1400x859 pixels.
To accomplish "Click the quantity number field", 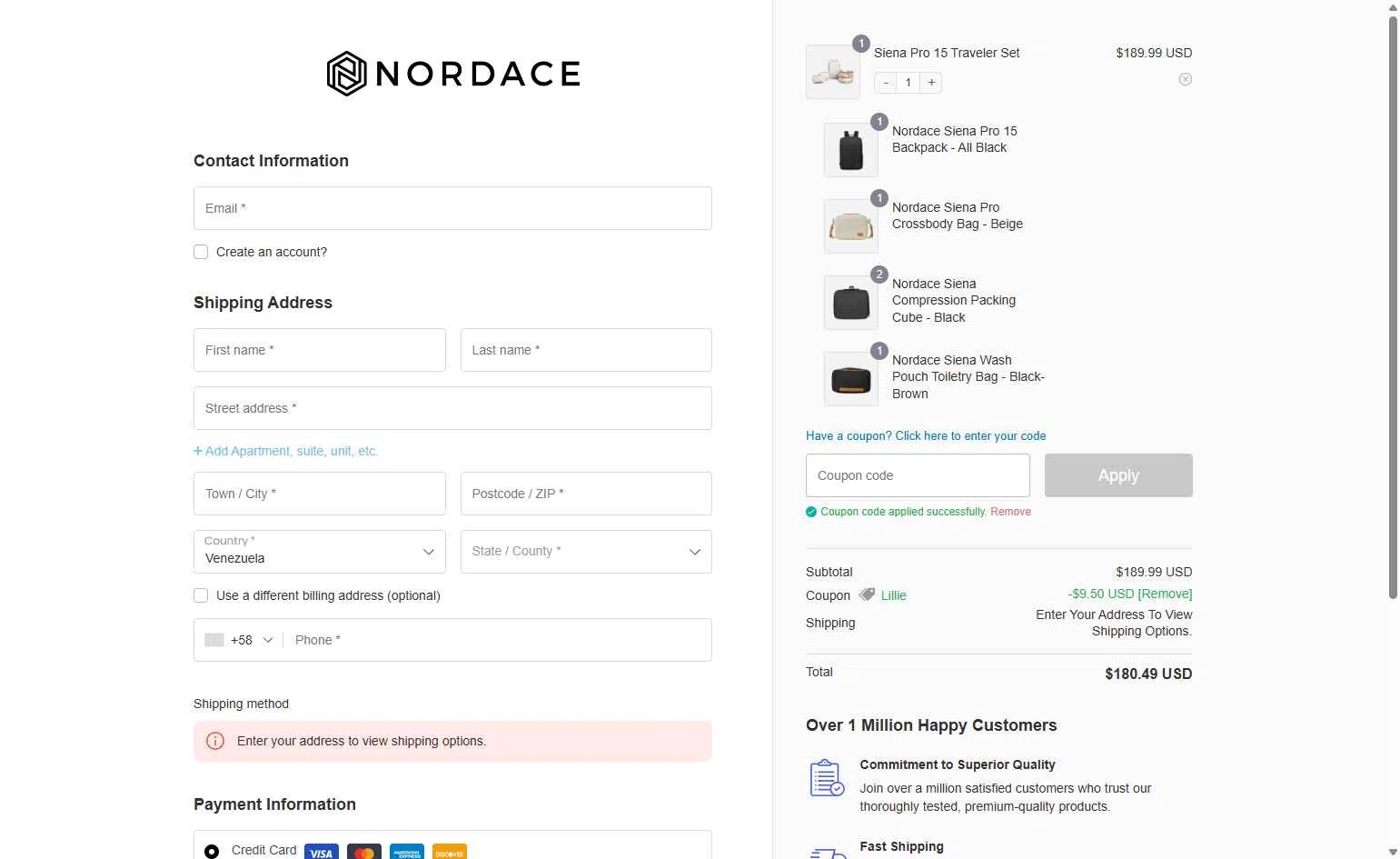I will coord(909,83).
